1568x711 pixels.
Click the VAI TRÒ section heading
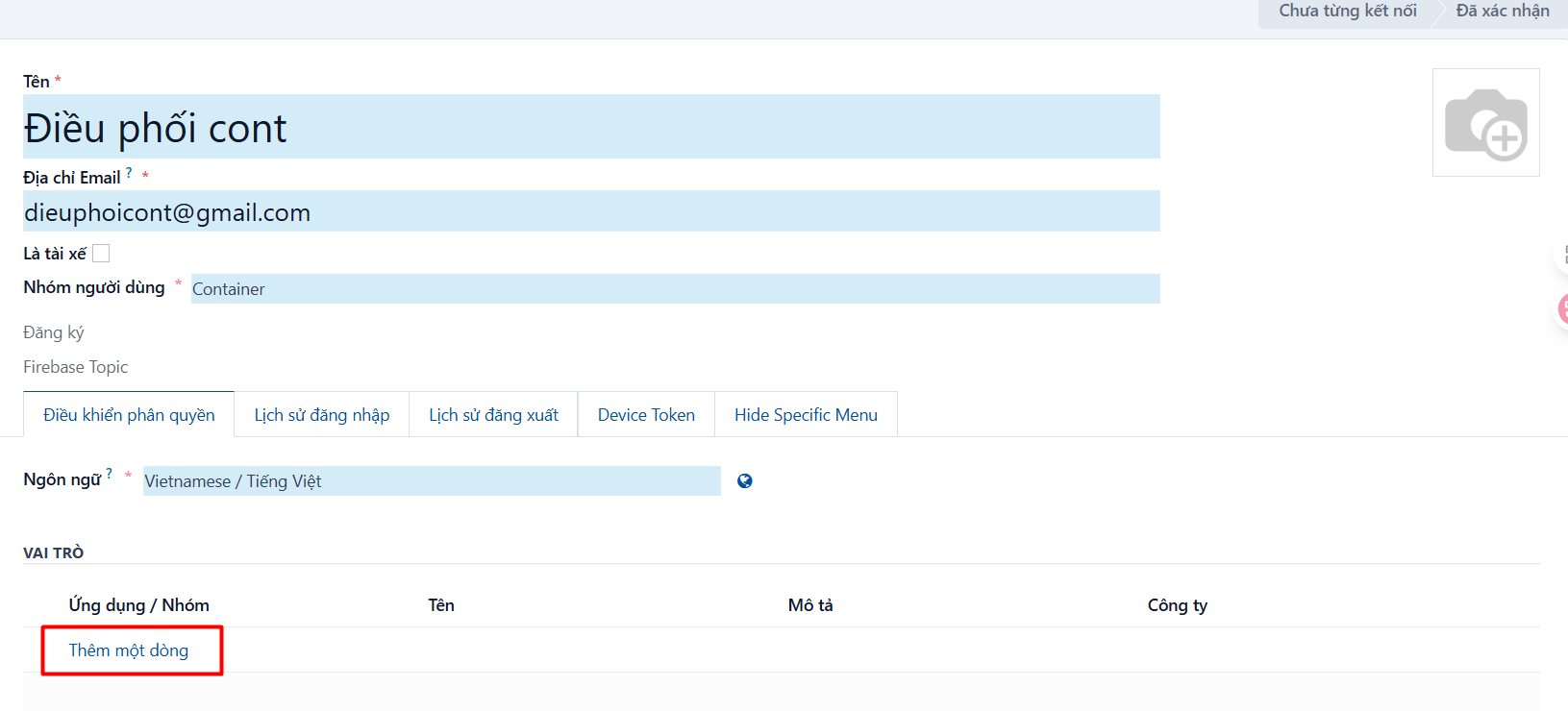tap(54, 552)
